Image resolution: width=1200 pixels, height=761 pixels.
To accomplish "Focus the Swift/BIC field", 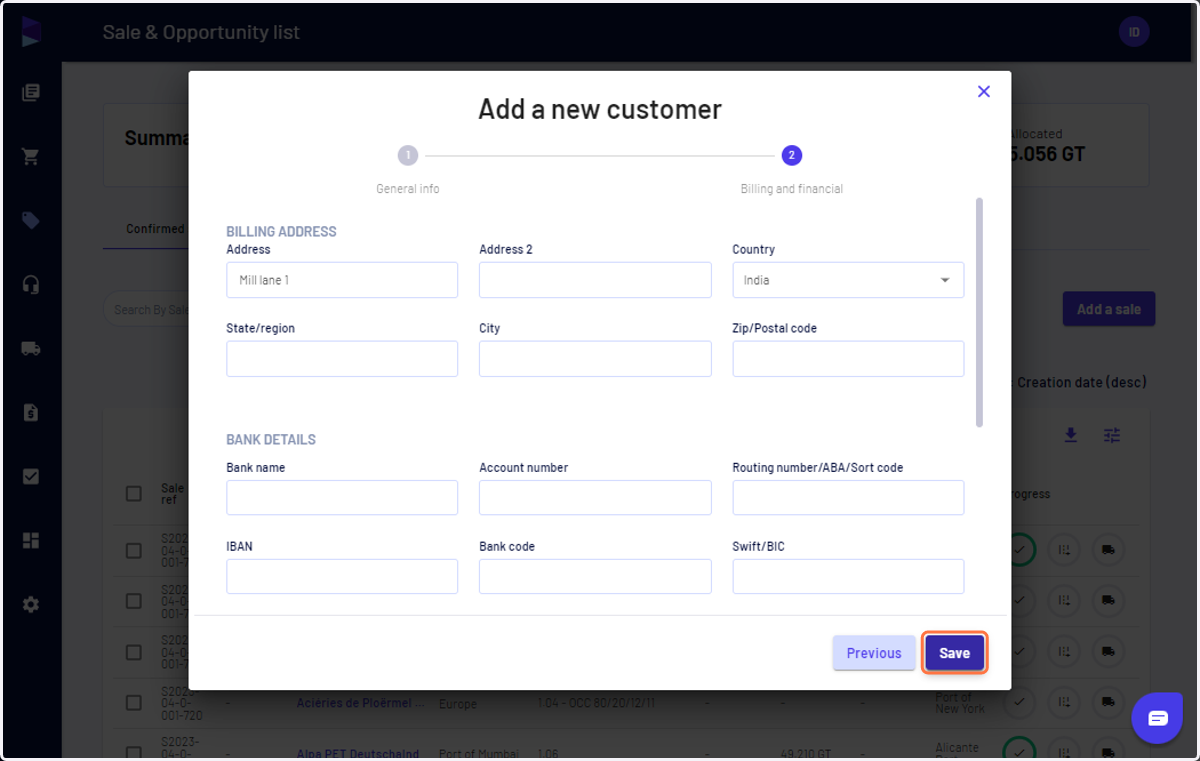I will coord(848,577).
